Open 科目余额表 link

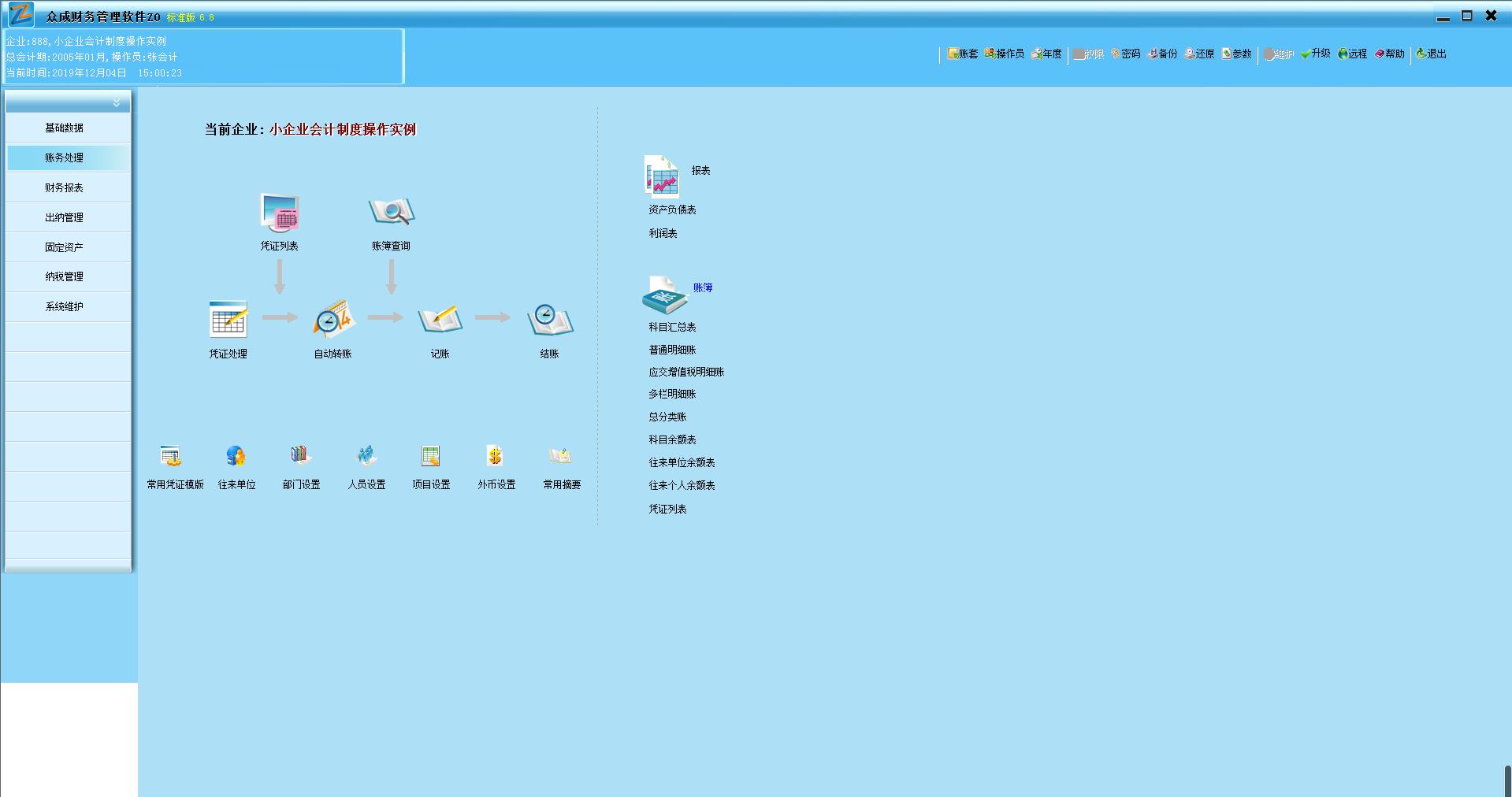tap(672, 439)
